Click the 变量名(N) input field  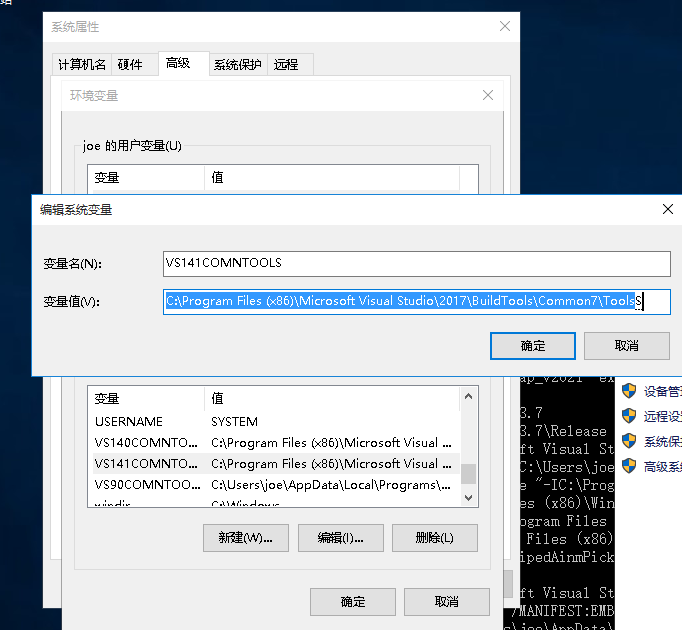pos(417,264)
